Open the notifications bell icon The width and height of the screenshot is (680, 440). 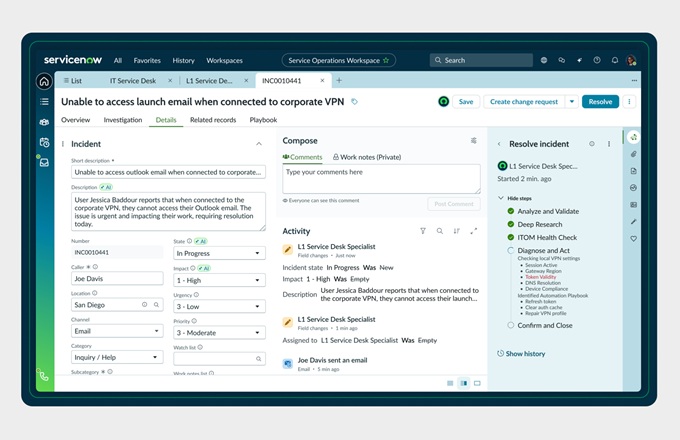pyautogui.click(x=615, y=60)
